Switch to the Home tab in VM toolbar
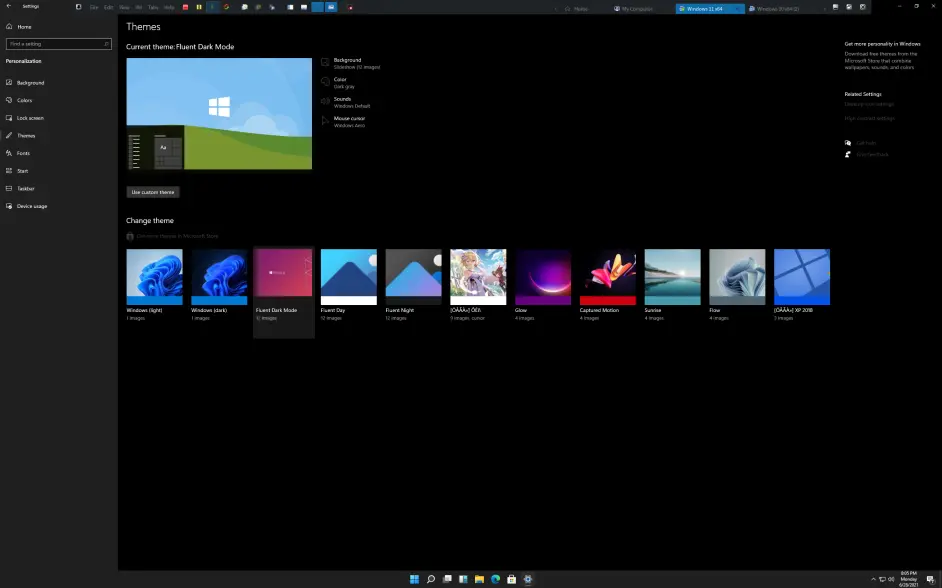The width and height of the screenshot is (942, 588). pos(576,9)
